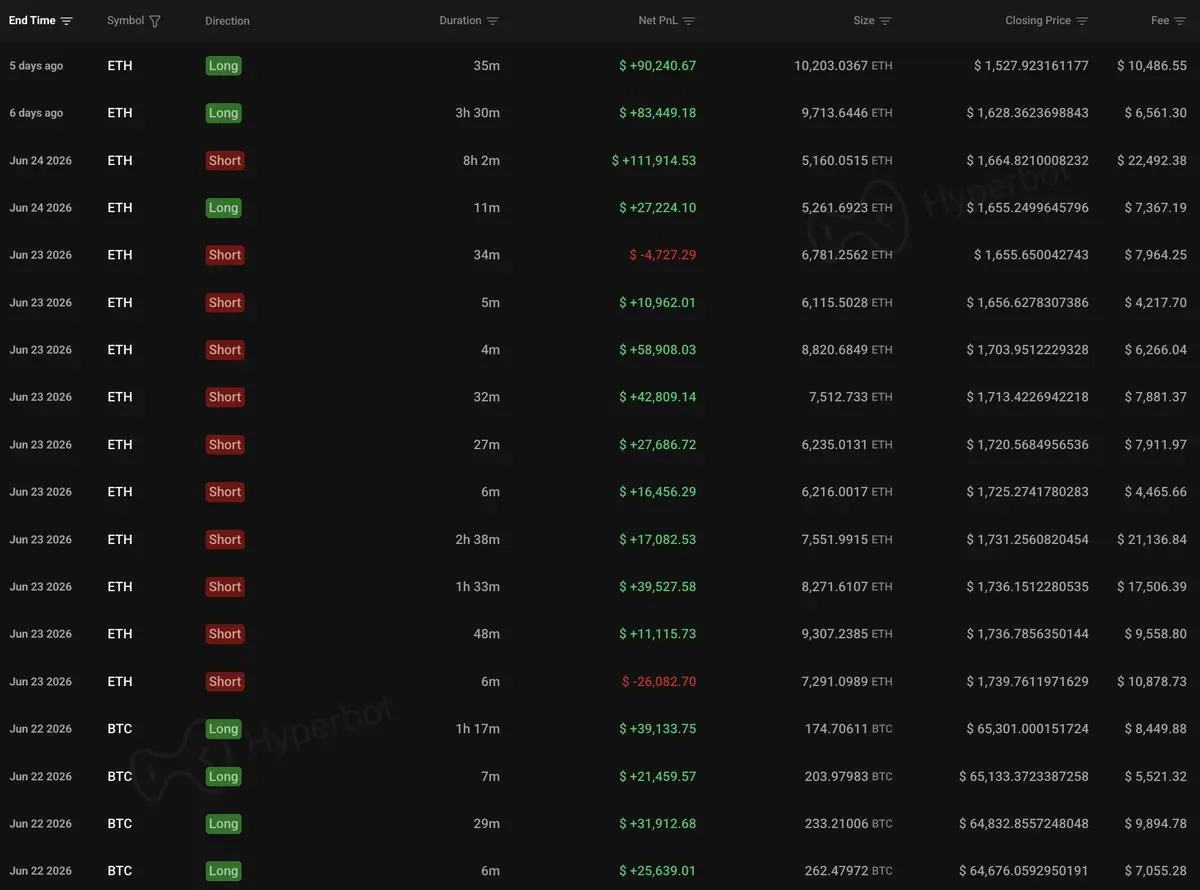Click duration 3h 30m
The height and width of the screenshot is (890, 1200).
[478, 113]
